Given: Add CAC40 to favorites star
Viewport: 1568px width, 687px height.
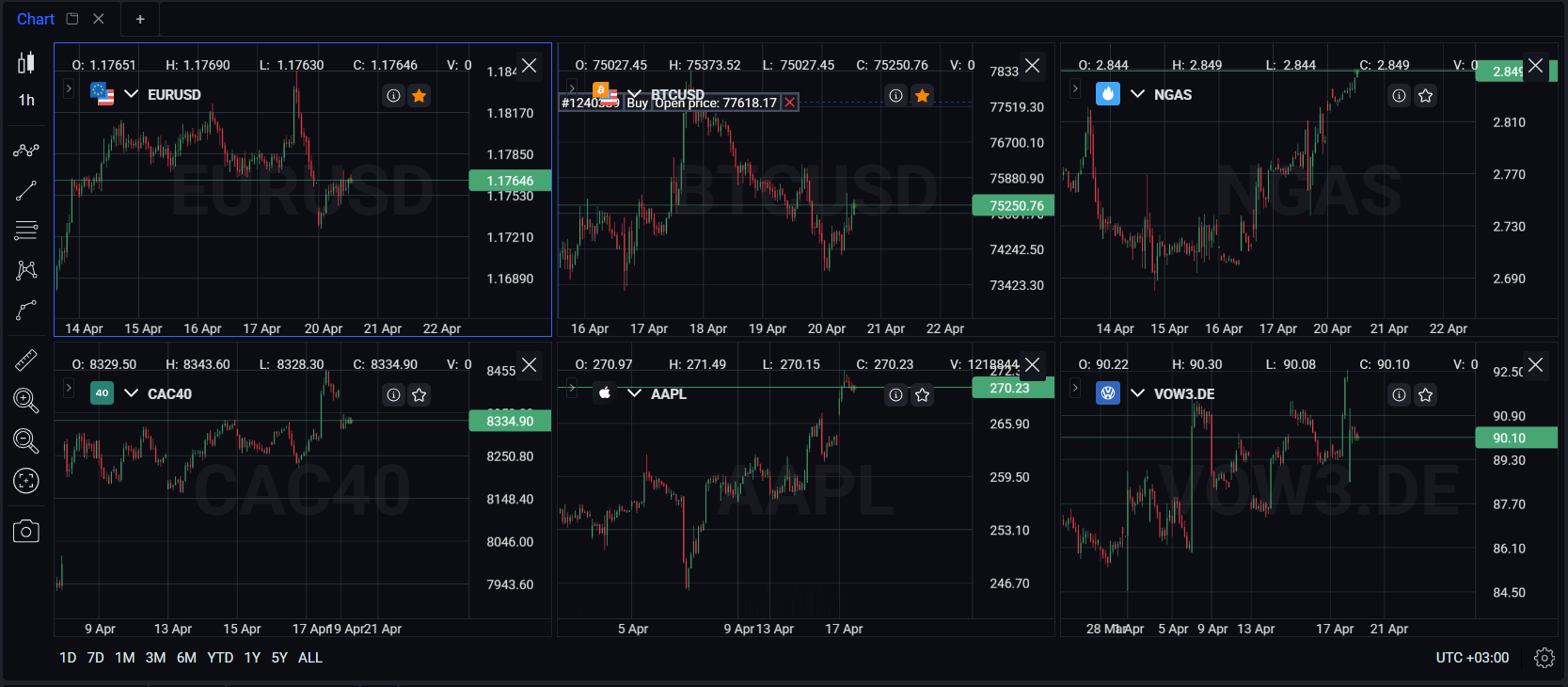Looking at the screenshot, I should [420, 394].
